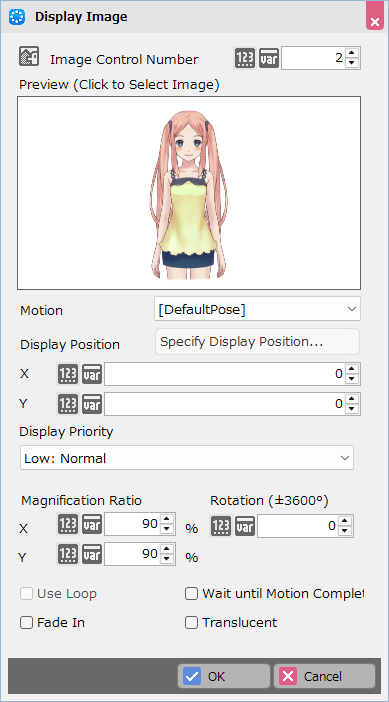Increase Rotation value with up arrow

[x=344, y=521]
